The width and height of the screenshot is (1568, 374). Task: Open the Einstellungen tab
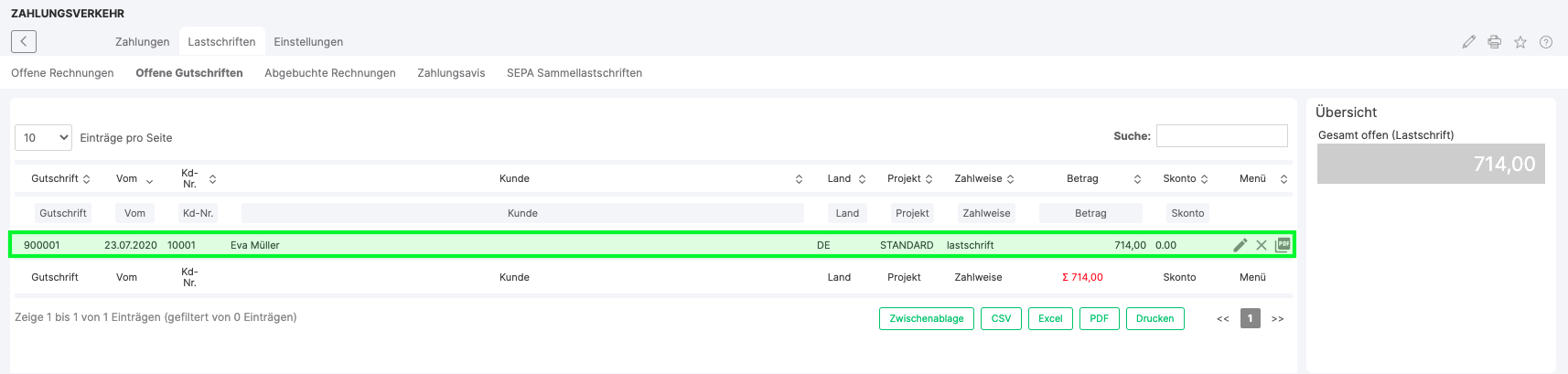308,42
